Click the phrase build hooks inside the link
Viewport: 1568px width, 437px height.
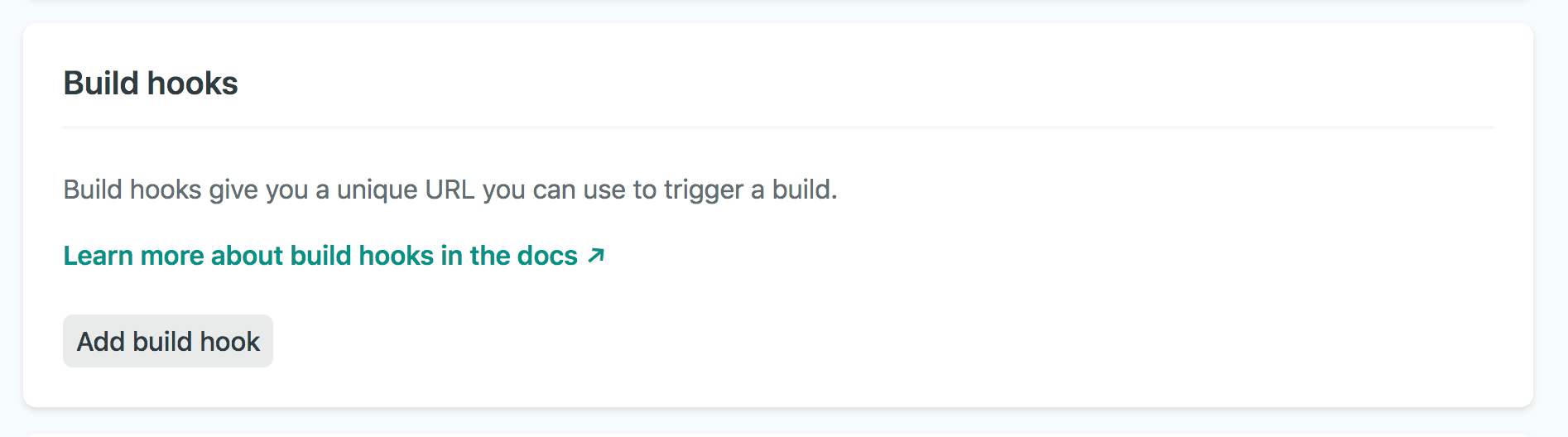coord(362,256)
